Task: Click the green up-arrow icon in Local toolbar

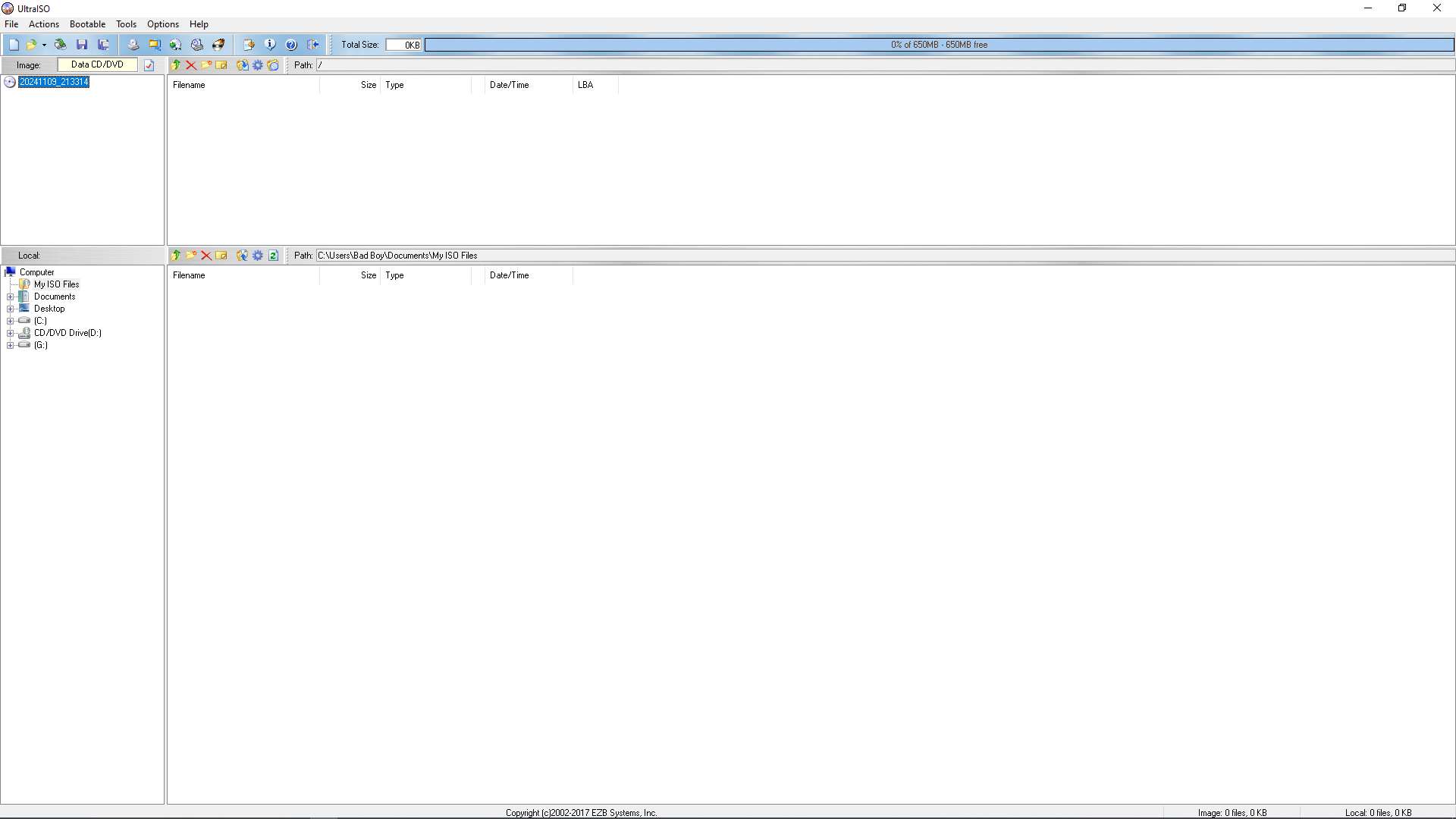Action: (176, 256)
